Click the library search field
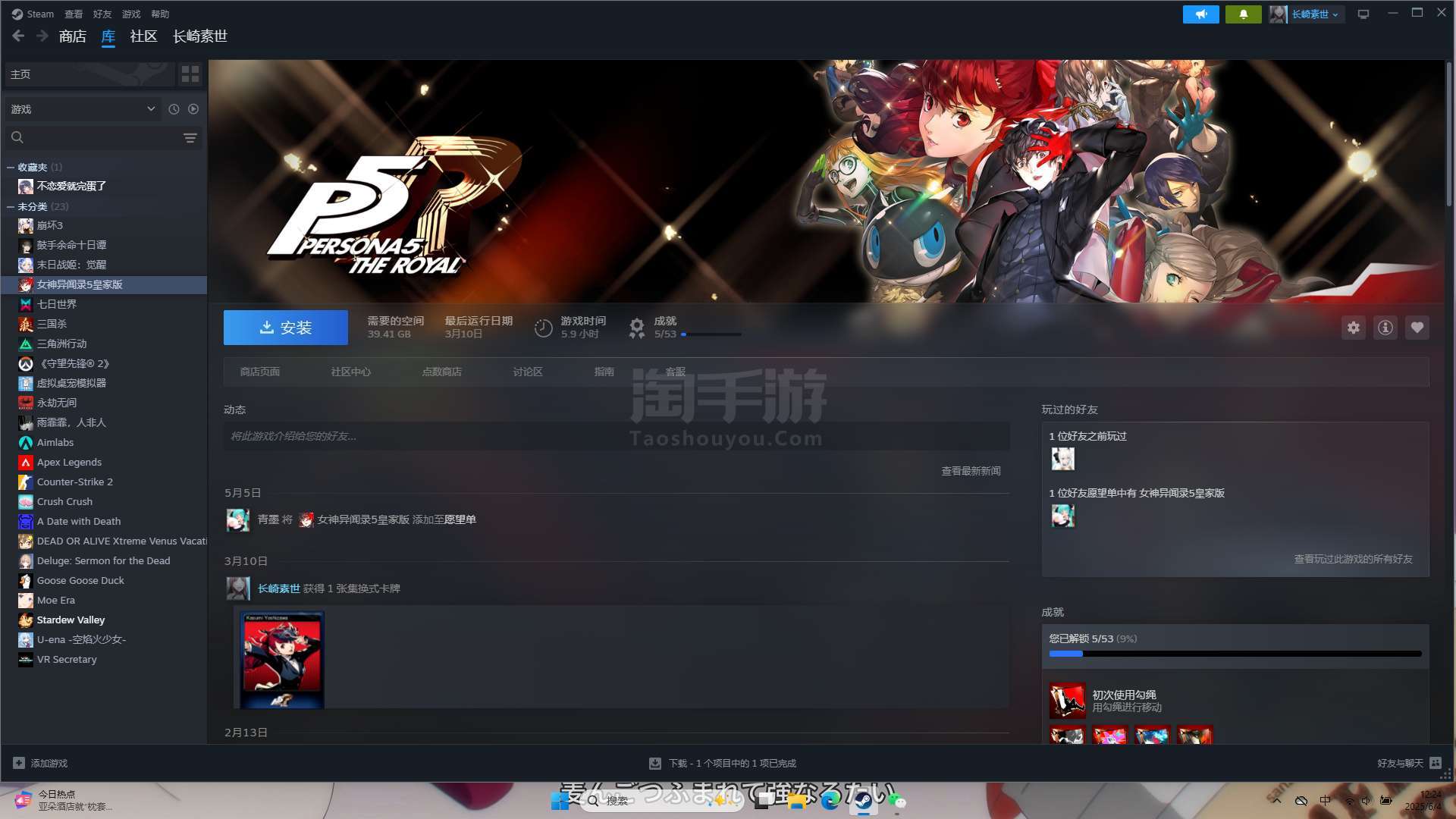The image size is (1456, 819). 102,137
